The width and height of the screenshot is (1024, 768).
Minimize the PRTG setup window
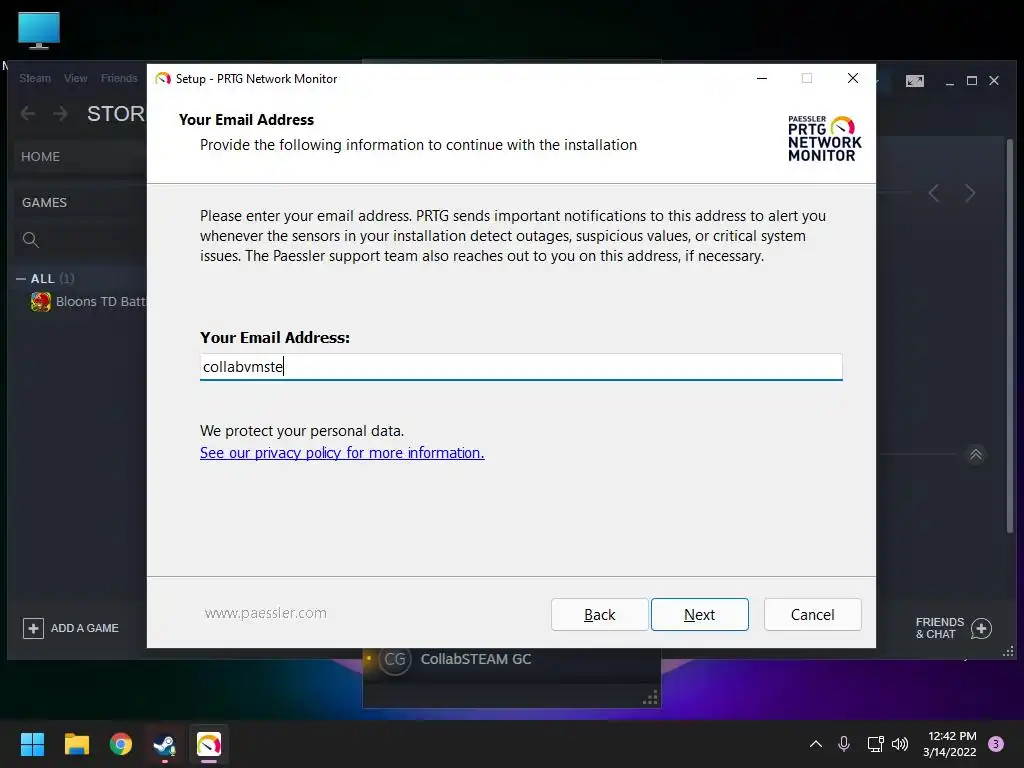[761, 78]
